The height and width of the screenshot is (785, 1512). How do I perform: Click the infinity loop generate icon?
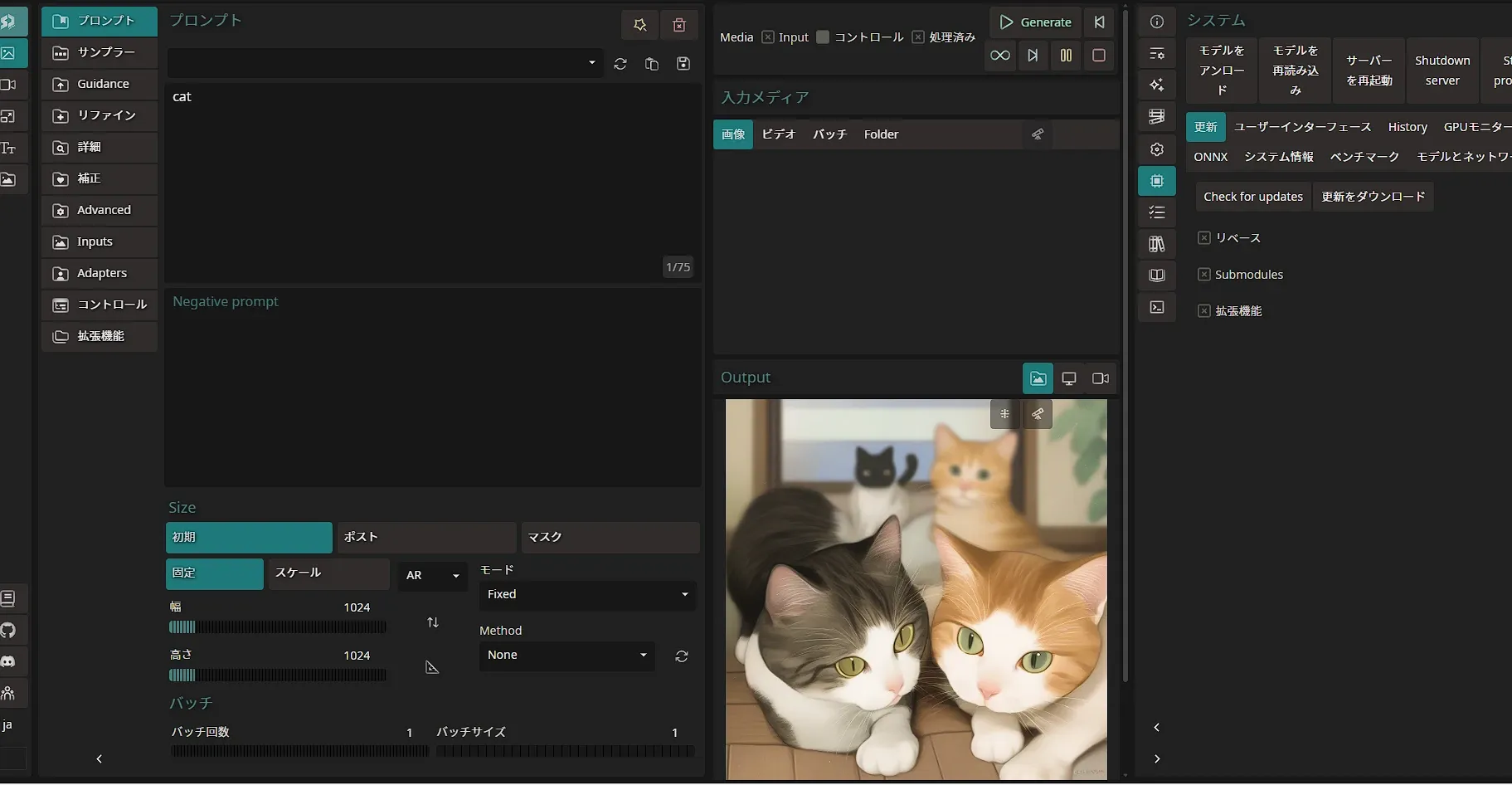click(x=1000, y=56)
